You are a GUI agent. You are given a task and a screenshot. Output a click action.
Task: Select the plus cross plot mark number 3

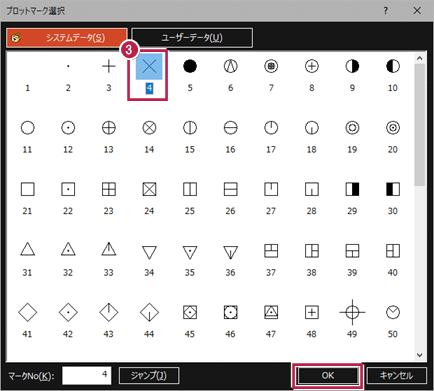[109, 66]
